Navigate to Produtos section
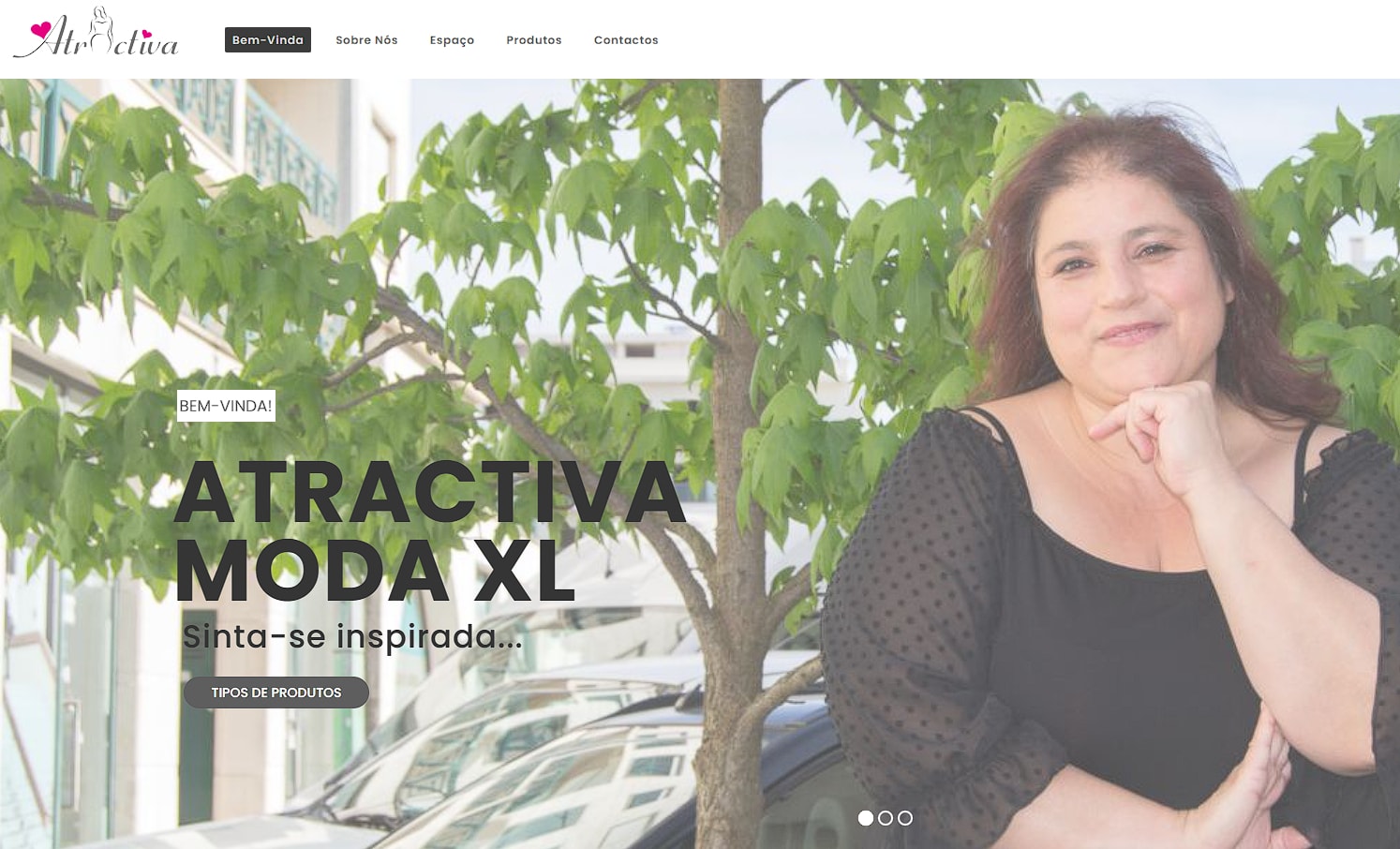This screenshot has width=1400, height=849. pyautogui.click(x=534, y=40)
